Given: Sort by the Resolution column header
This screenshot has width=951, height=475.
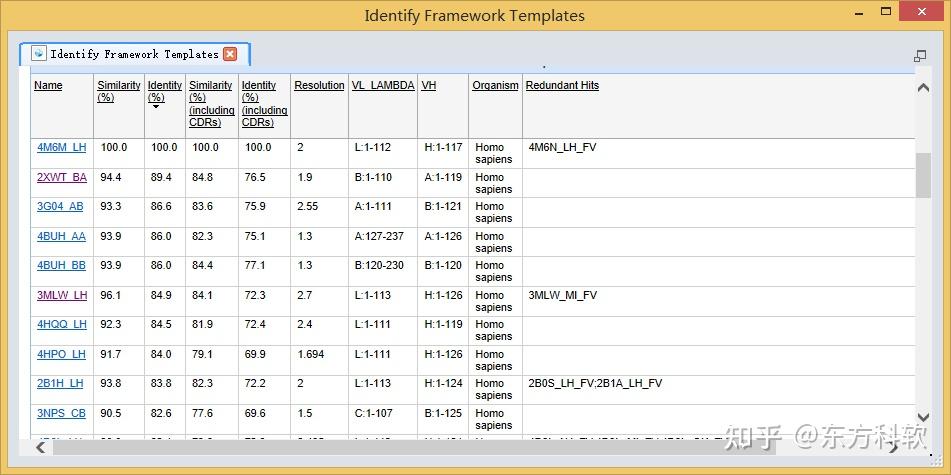Looking at the screenshot, I should click(x=319, y=86).
